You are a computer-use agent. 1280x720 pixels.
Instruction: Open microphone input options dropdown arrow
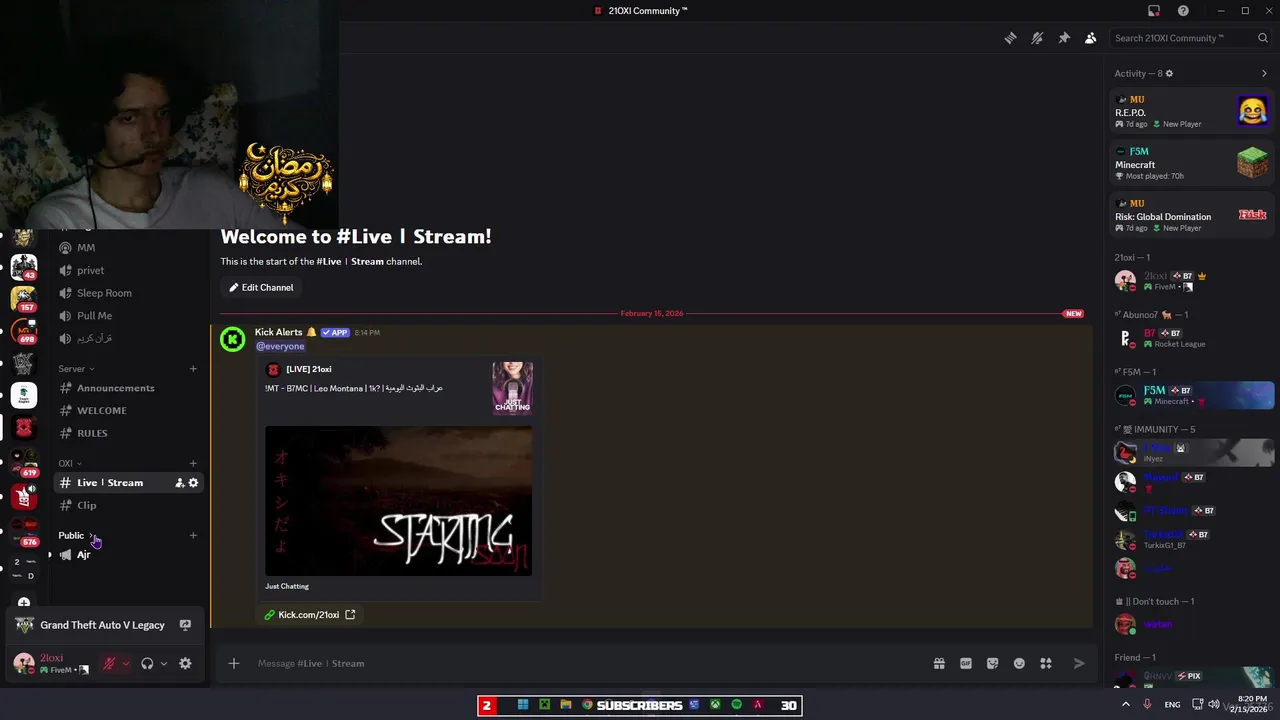click(x=126, y=663)
